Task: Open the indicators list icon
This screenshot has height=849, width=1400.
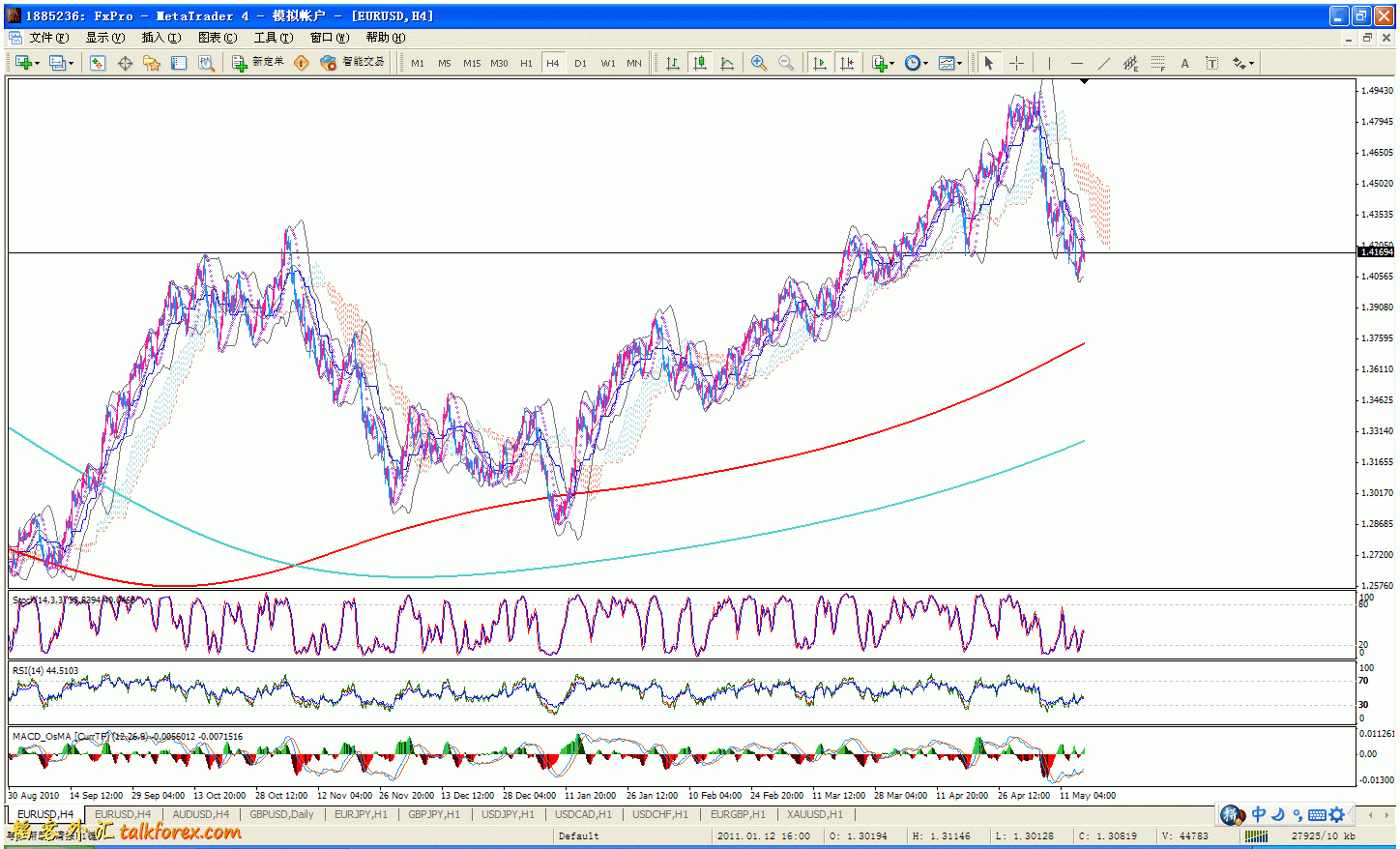Action: click(x=879, y=63)
